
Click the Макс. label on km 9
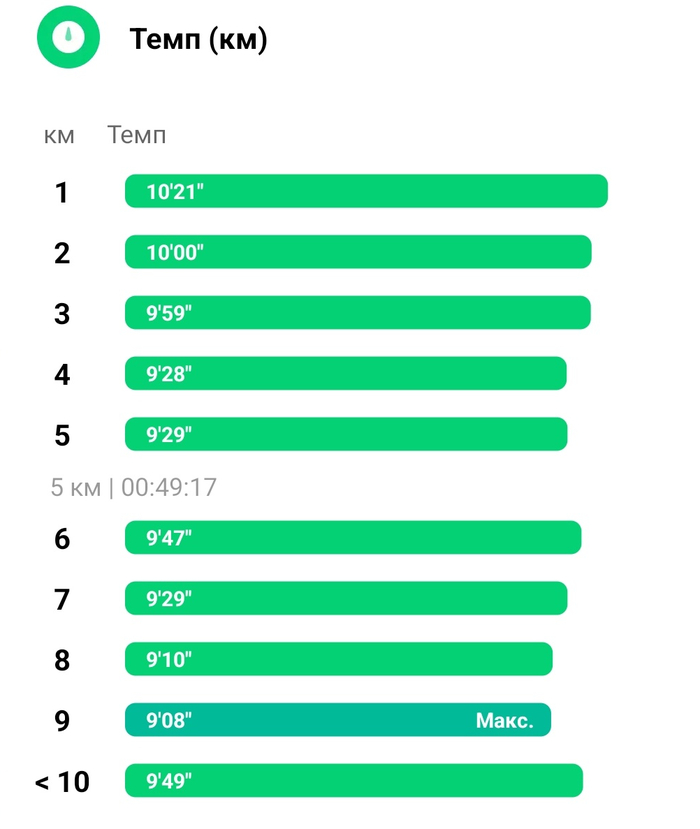(504, 720)
